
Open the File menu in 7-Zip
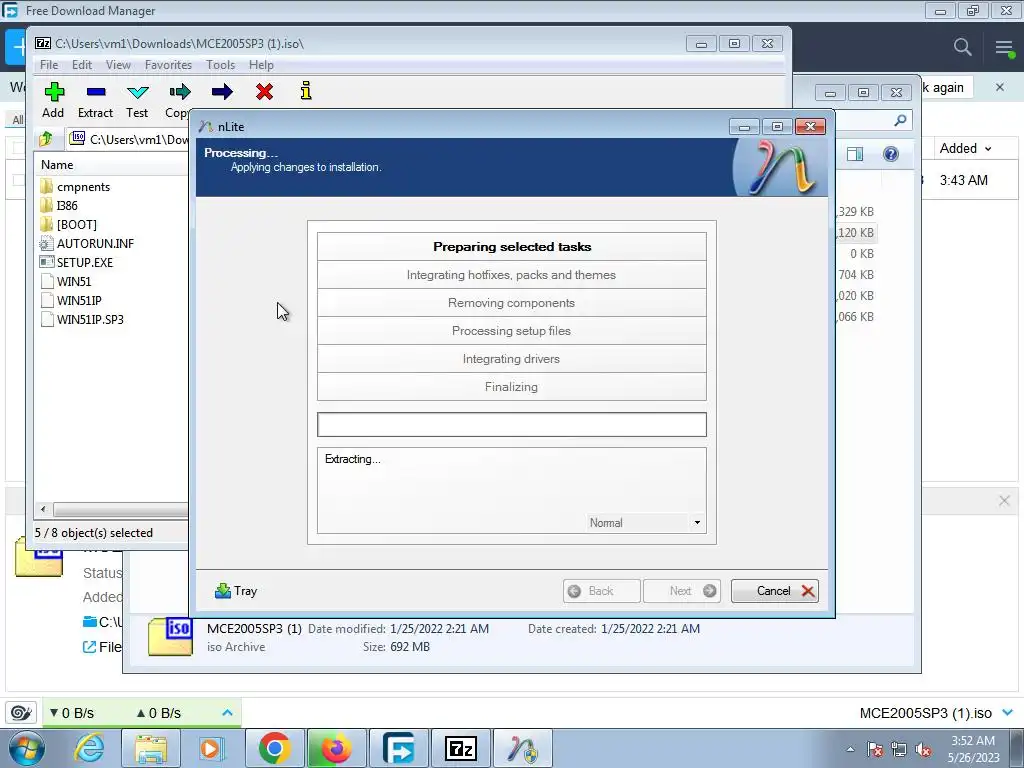(x=49, y=65)
